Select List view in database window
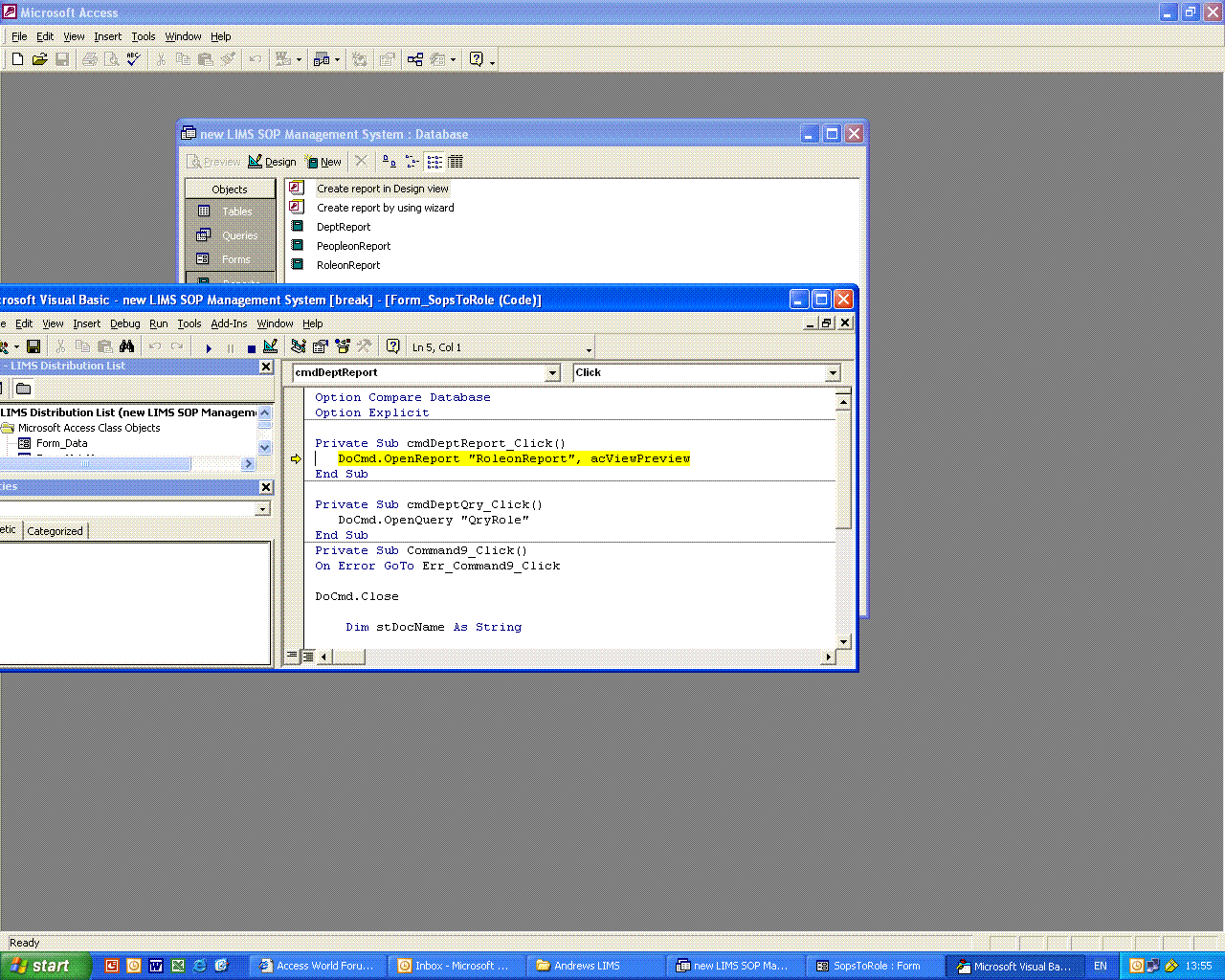 tap(434, 162)
